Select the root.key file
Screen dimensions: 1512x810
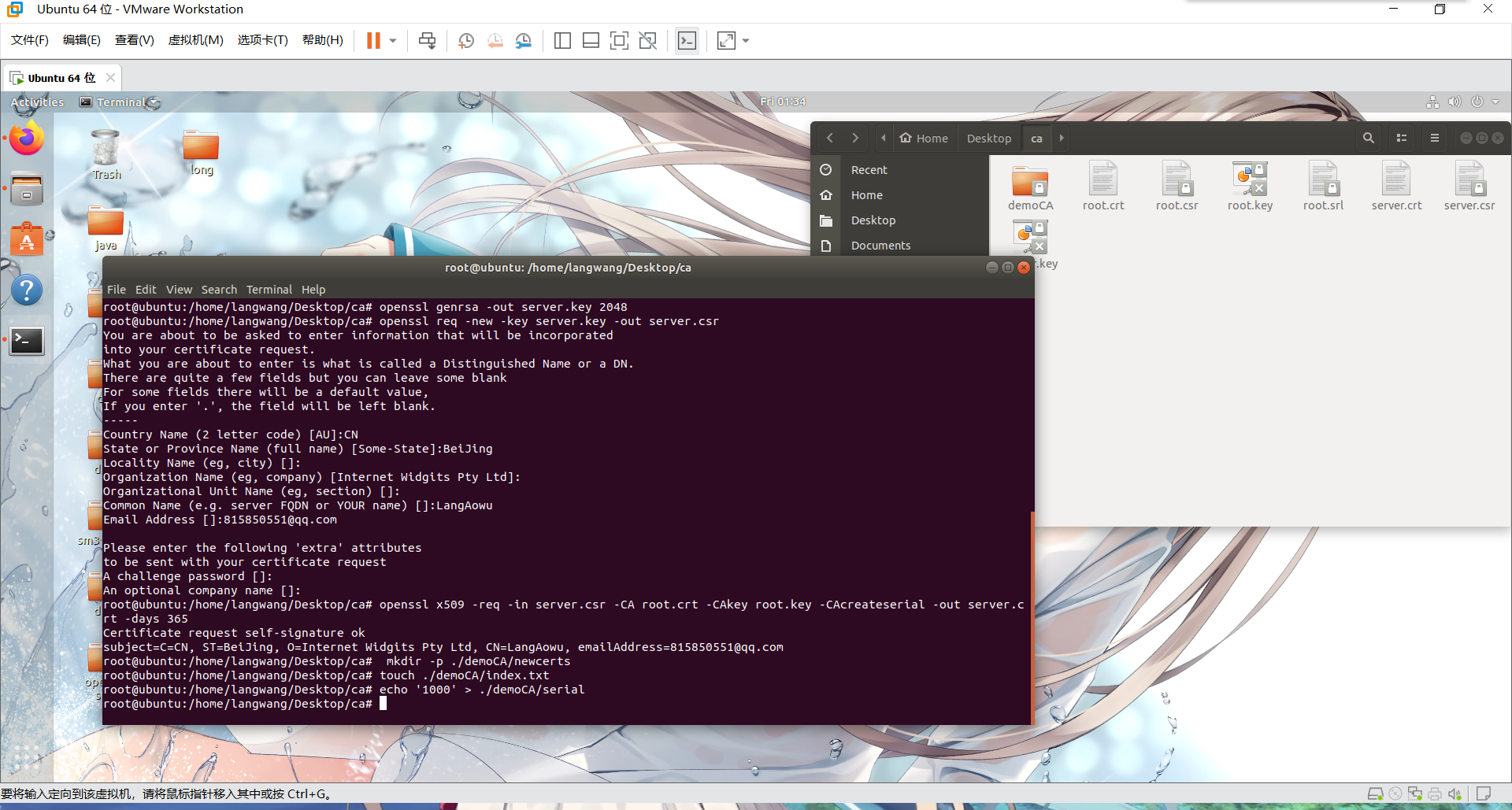[1250, 187]
